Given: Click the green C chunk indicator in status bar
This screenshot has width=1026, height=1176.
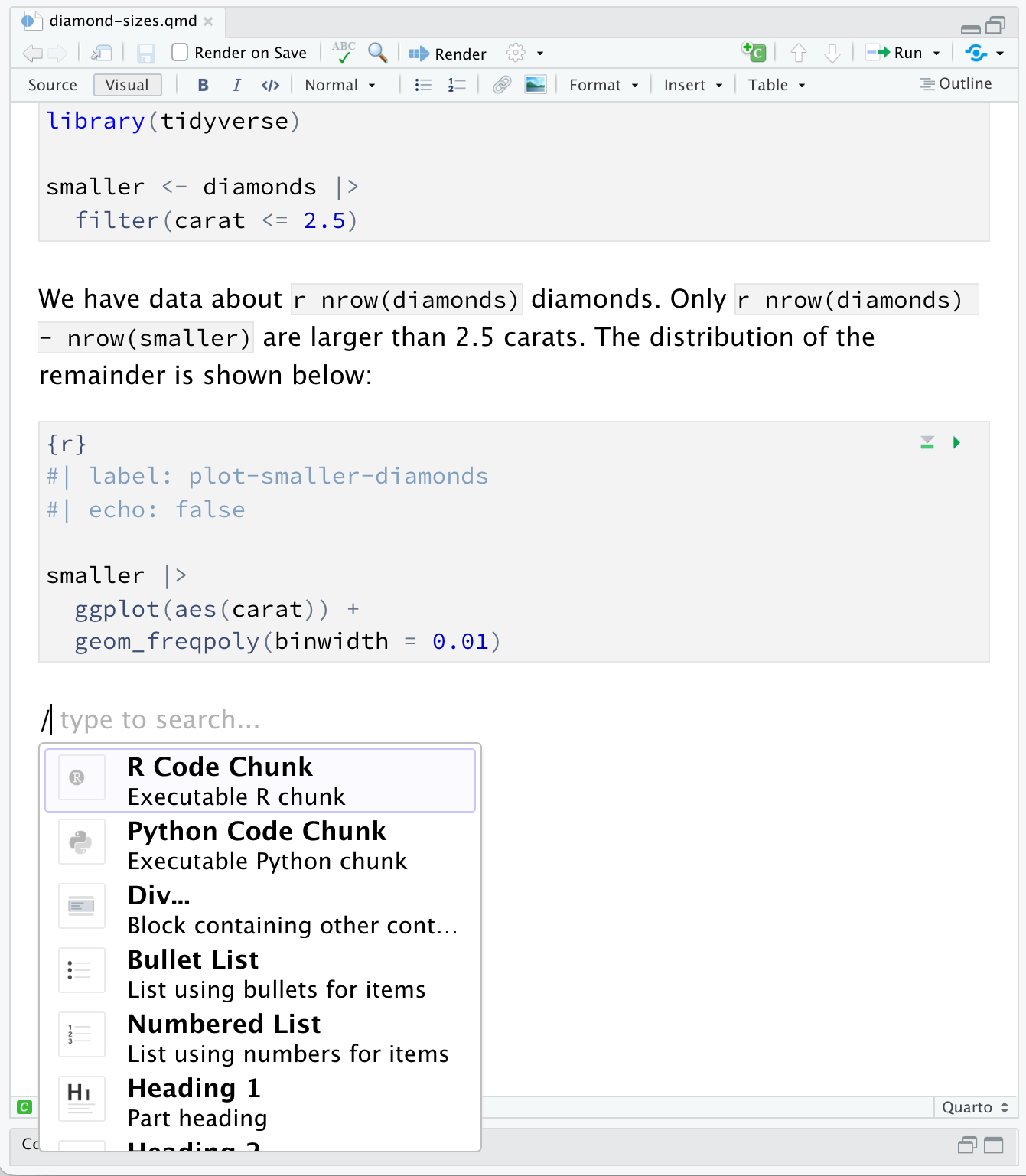Looking at the screenshot, I should (x=24, y=1107).
